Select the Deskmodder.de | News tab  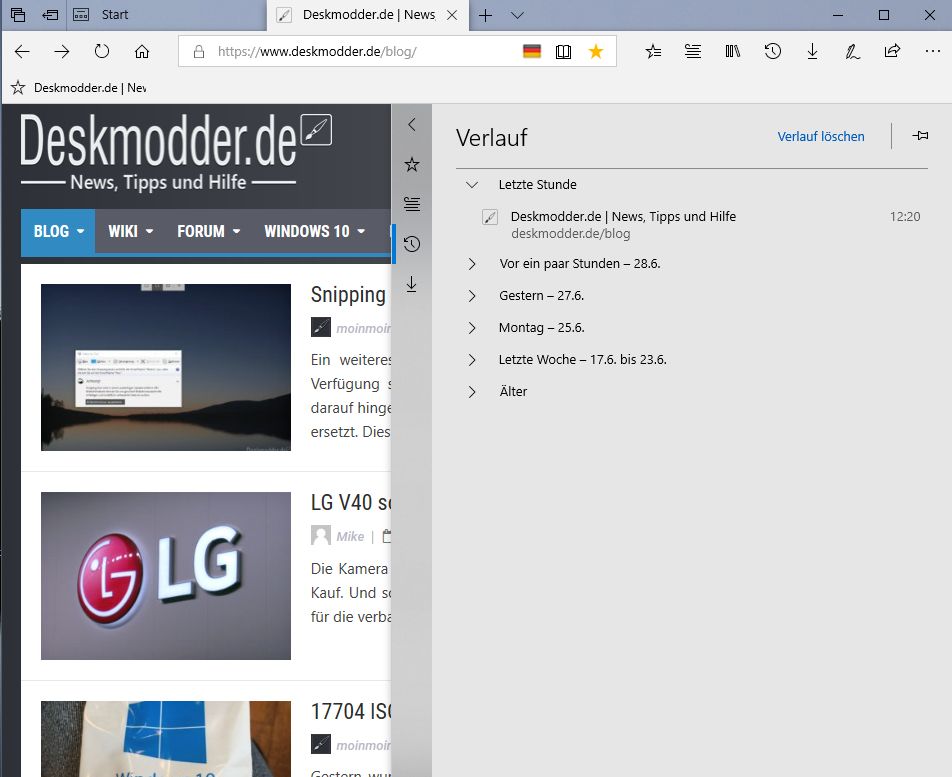[368, 15]
